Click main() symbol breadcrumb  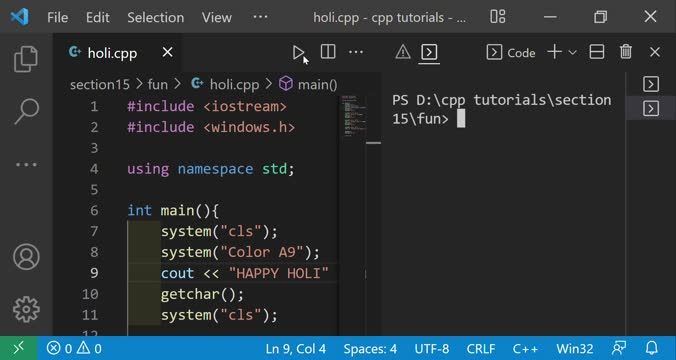tap(317, 85)
